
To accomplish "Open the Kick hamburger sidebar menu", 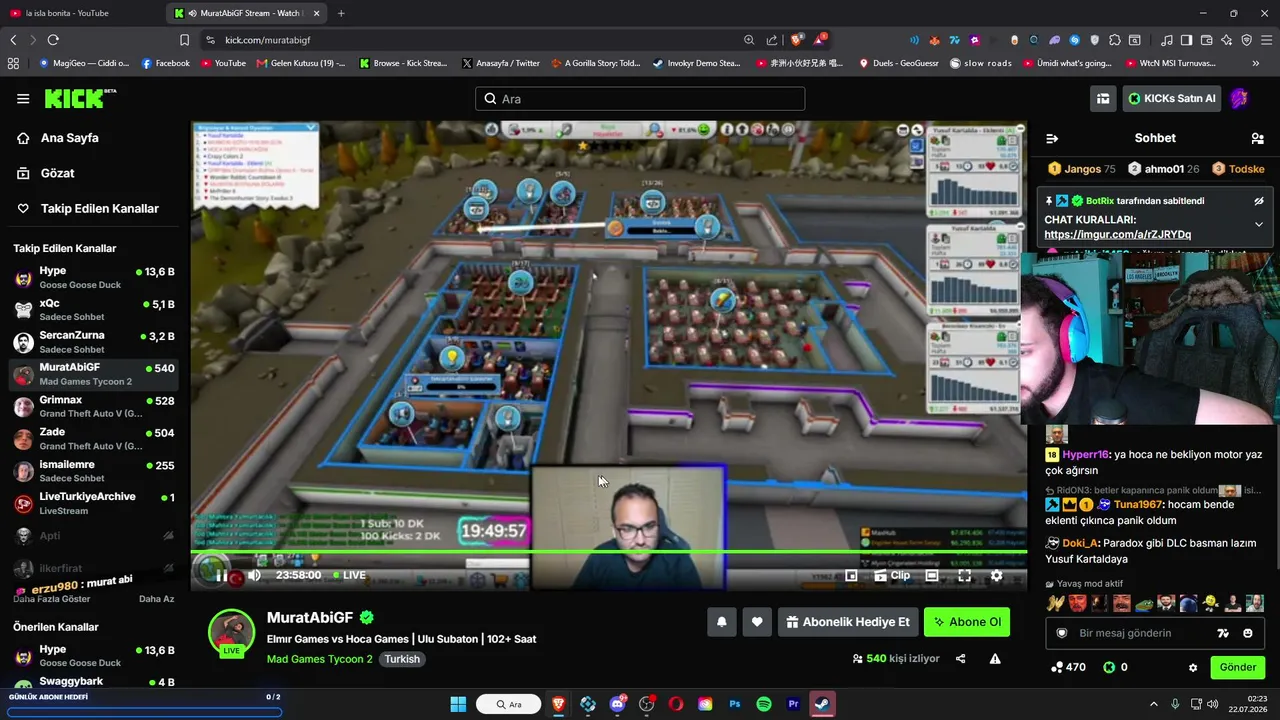I will pos(23,98).
